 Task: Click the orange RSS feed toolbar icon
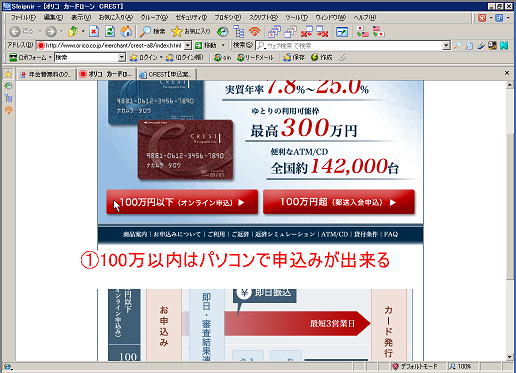[255, 31]
